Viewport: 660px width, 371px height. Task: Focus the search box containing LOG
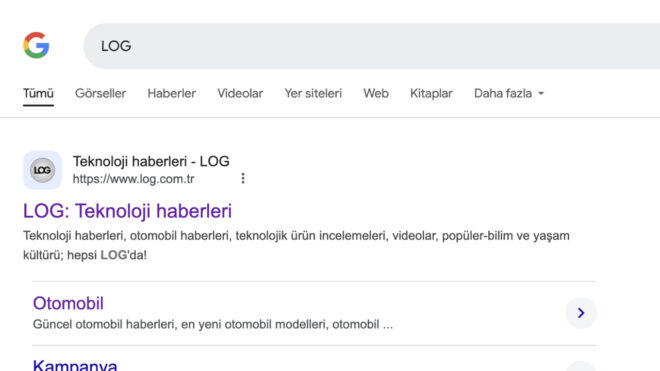click(372, 46)
